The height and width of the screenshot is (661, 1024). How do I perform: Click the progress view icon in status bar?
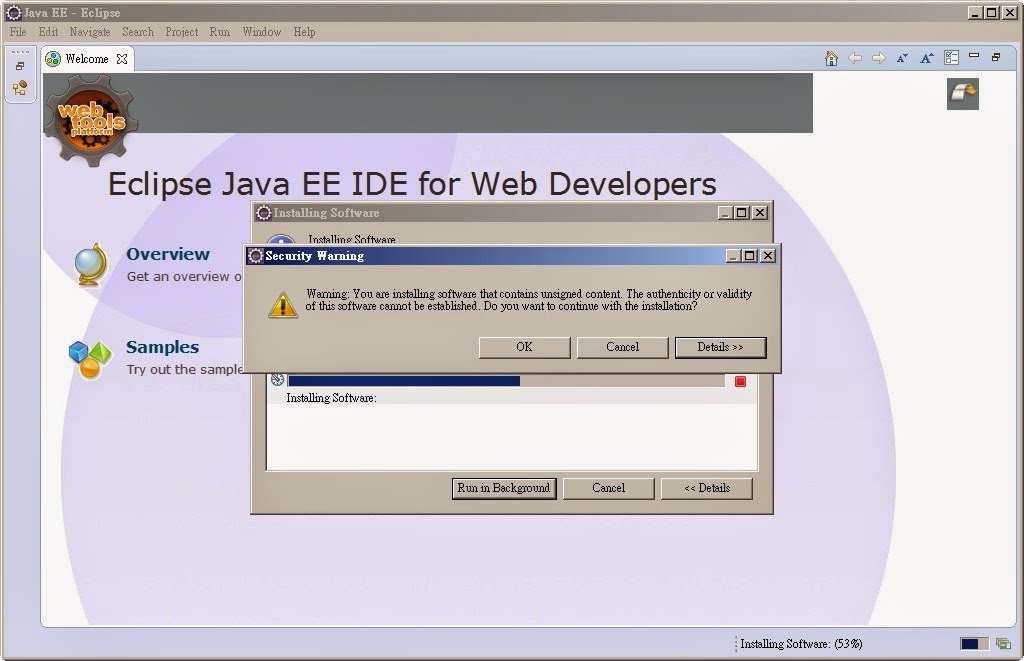click(x=1003, y=644)
